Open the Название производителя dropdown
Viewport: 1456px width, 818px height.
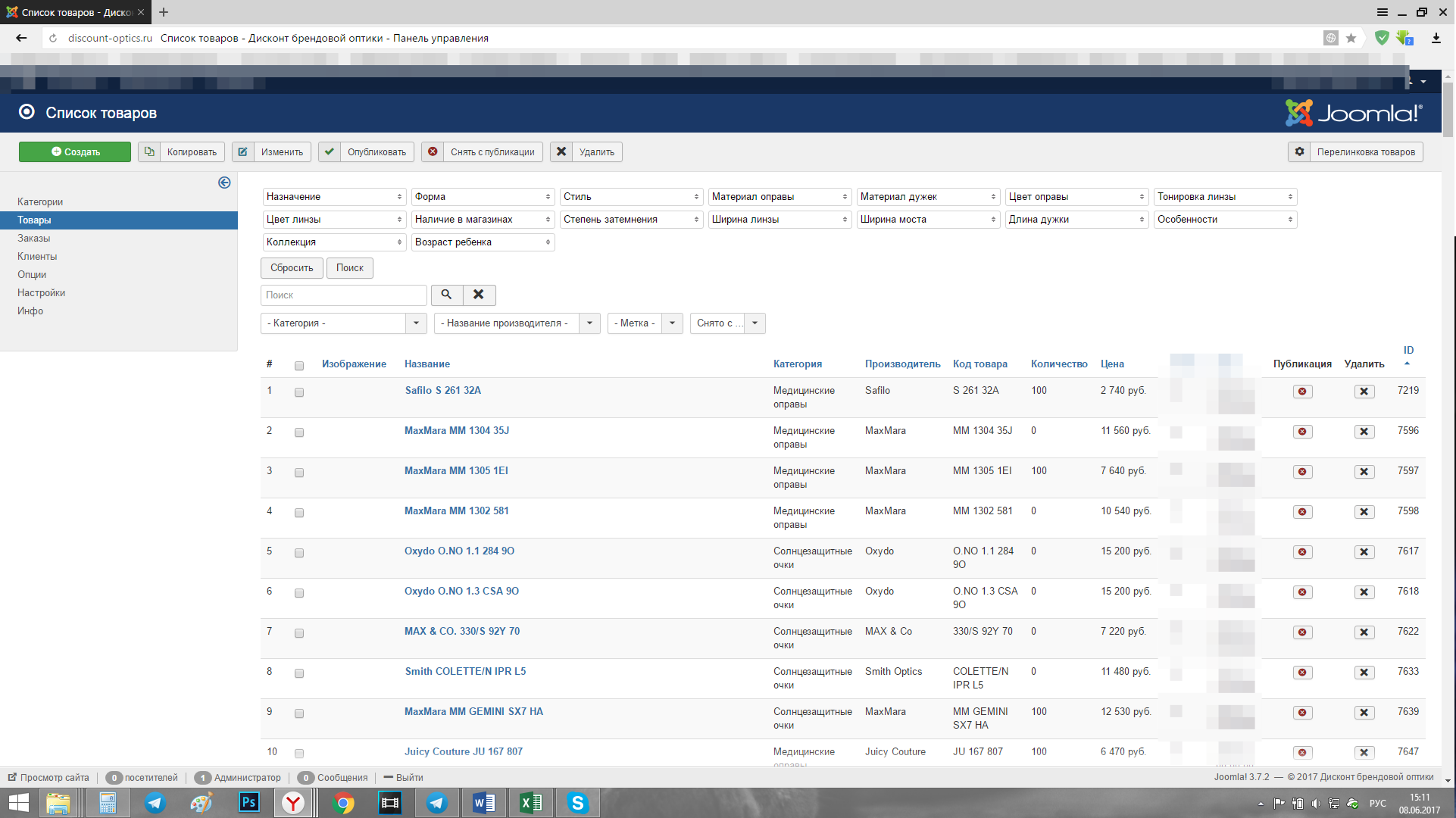(517, 323)
